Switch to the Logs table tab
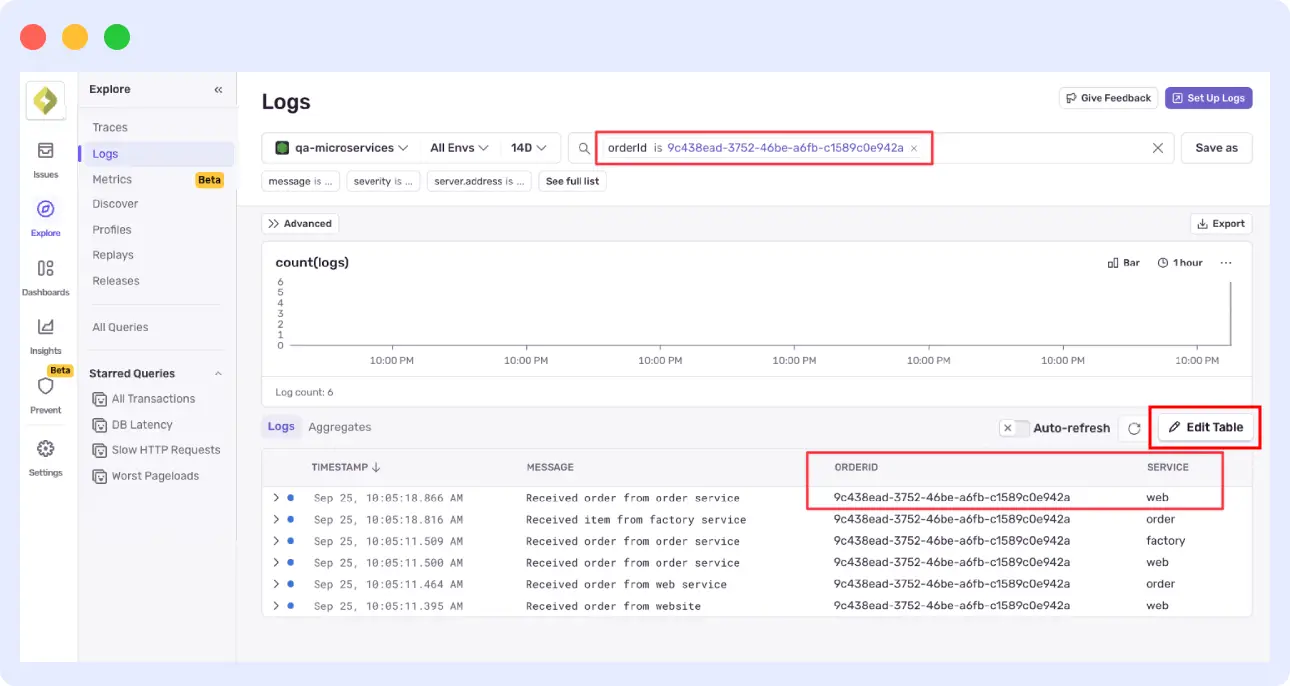Viewport: 1290px width, 686px height. coord(281,427)
